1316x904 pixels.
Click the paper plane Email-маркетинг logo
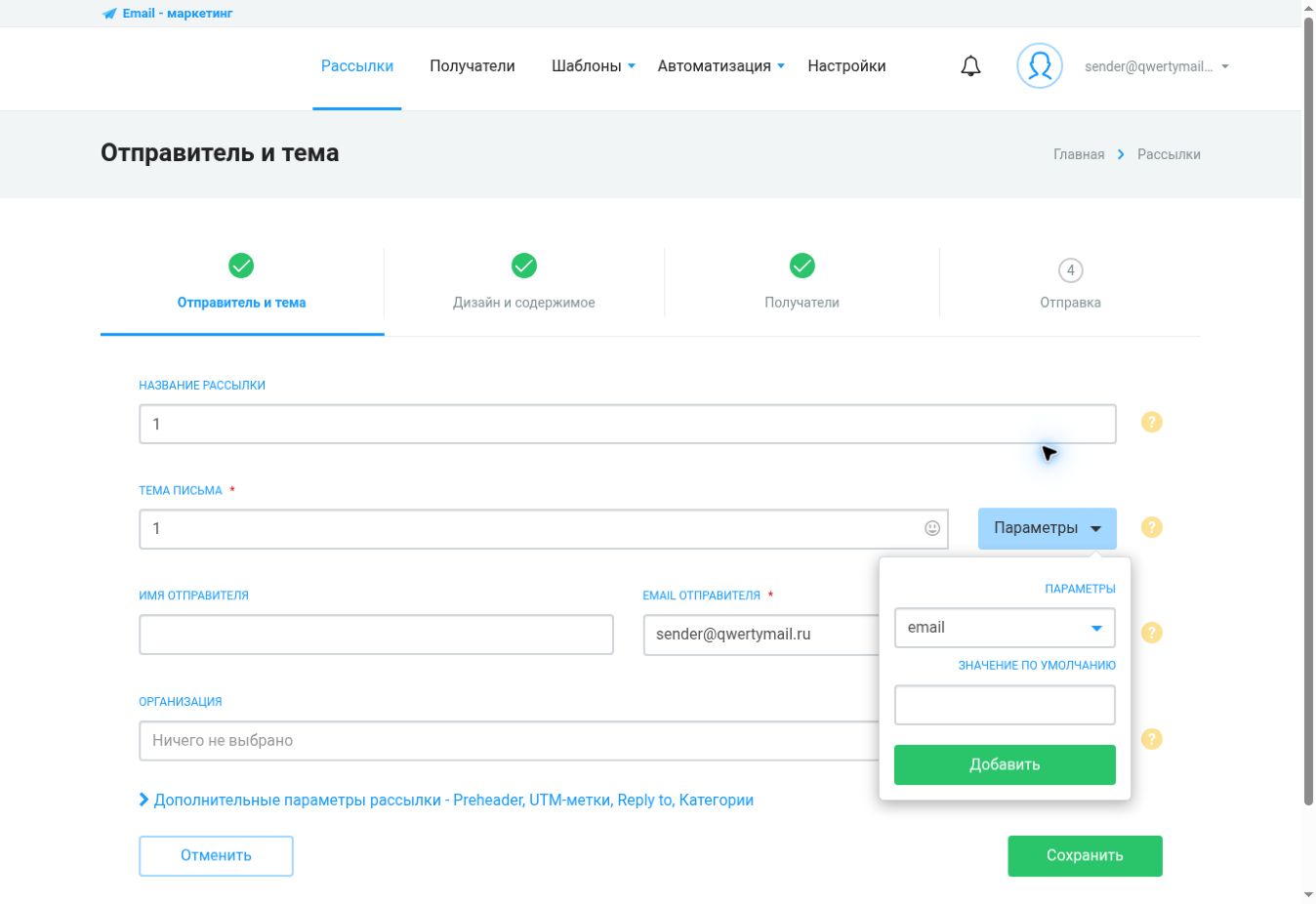(x=167, y=14)
